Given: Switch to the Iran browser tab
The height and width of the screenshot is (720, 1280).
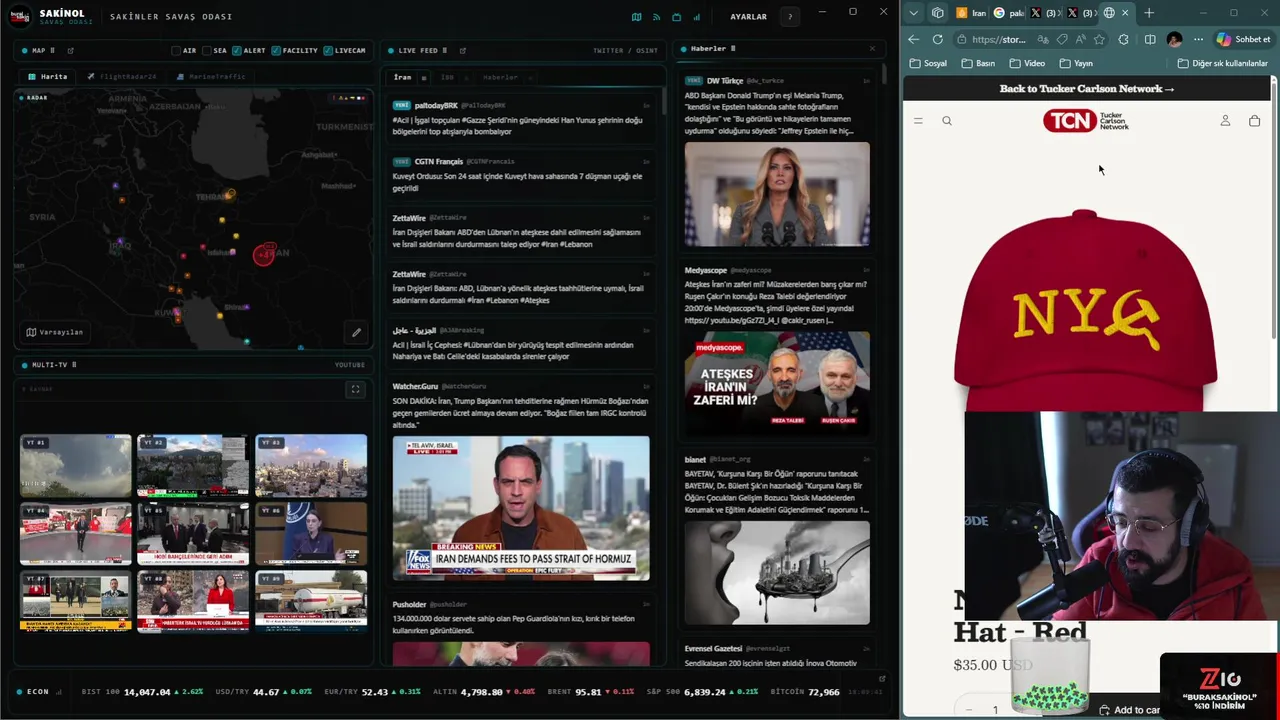Looking at the screenshot, I should tap(971, 13).
